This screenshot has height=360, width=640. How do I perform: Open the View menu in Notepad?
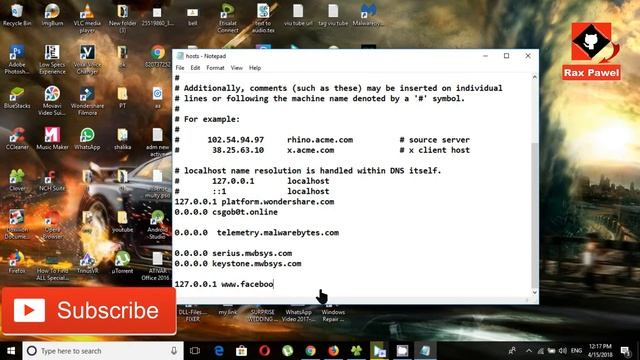tap(236, 68)
